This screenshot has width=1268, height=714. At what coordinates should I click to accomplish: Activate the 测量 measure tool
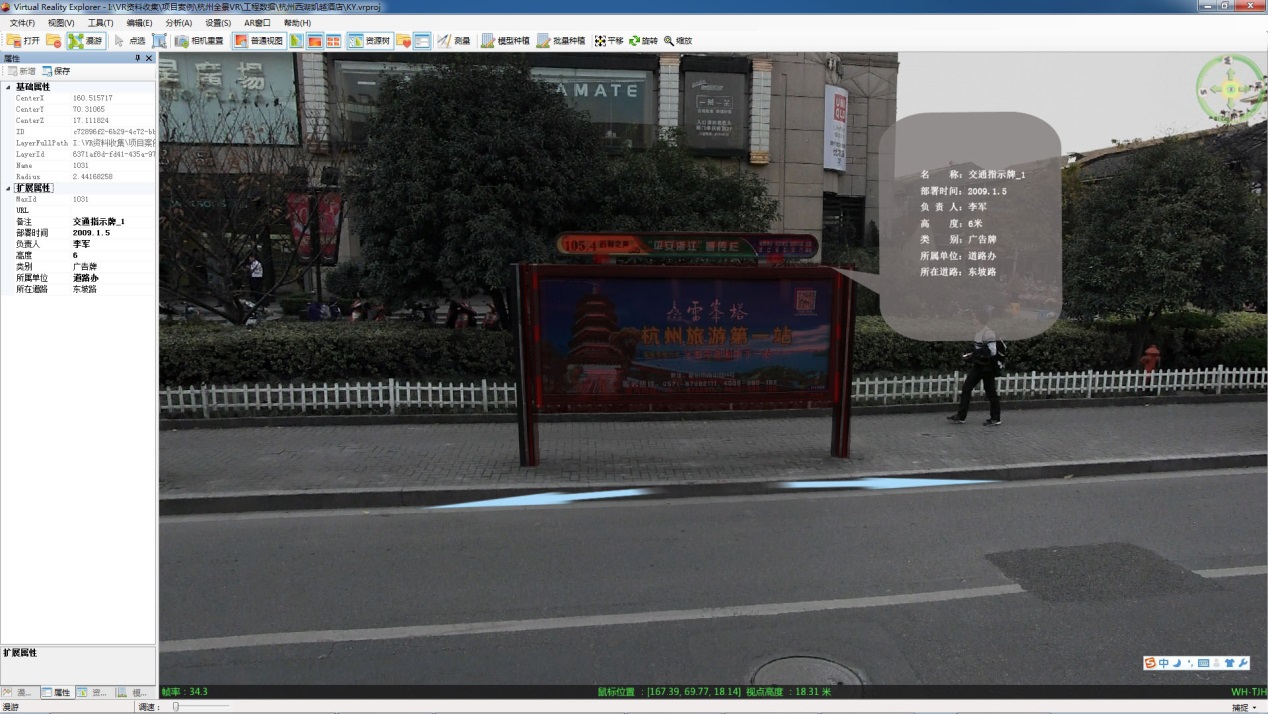pyautogui.click(x=454, y=41)
